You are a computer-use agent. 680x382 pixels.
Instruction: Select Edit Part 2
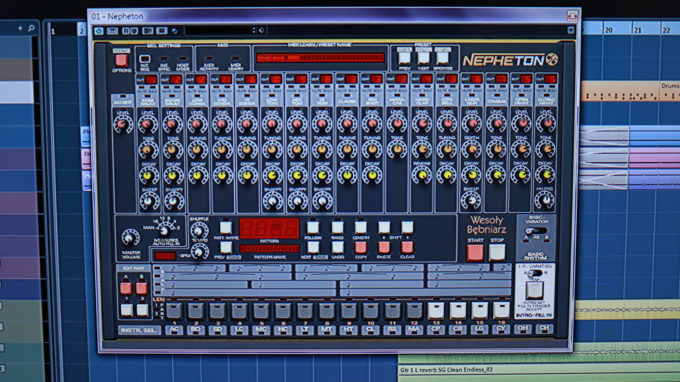[142, 310]
